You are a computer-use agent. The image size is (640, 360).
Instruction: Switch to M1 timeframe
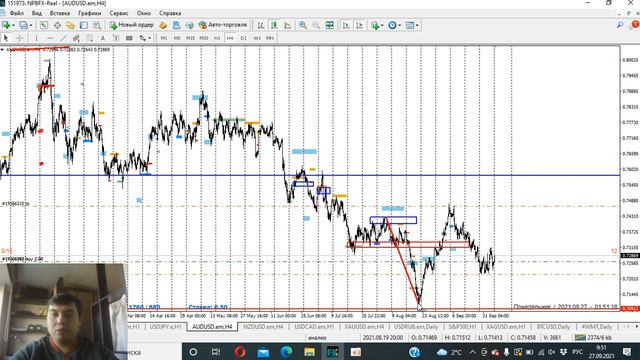(164, 38)
